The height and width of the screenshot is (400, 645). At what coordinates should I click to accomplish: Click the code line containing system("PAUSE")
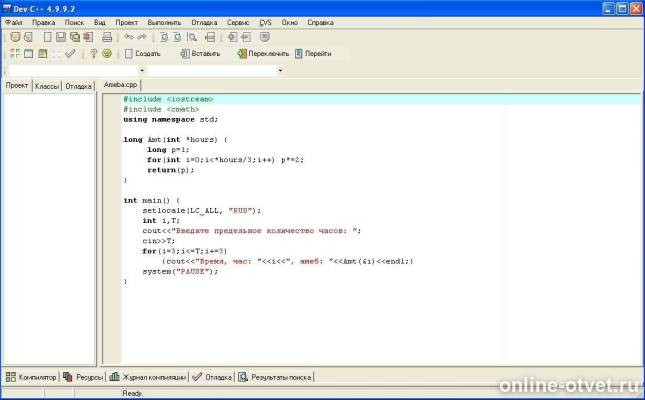pyautogui.click(x=164, y=272)
